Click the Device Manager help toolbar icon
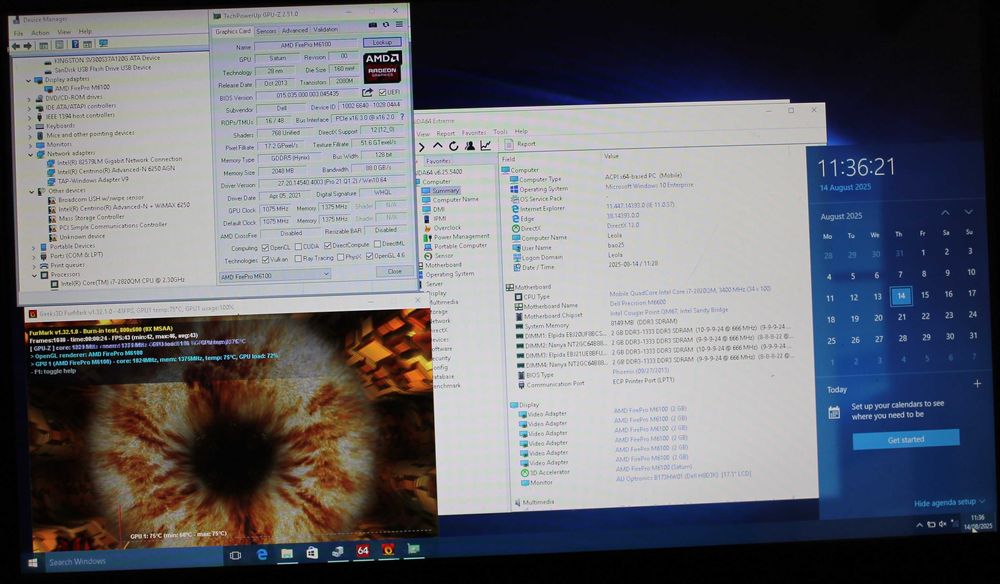Screen dimensions: 1000x584 (x=75, y=45)
